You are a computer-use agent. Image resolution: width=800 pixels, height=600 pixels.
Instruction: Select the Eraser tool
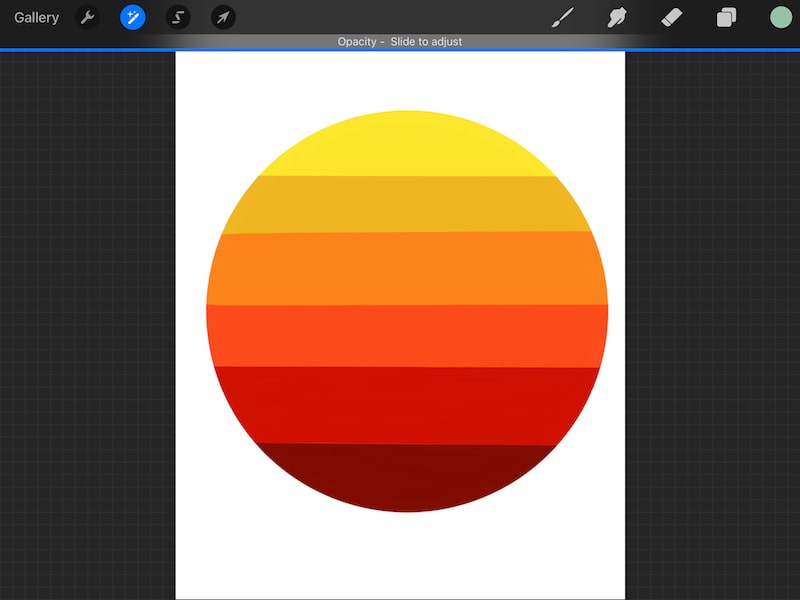671,17
